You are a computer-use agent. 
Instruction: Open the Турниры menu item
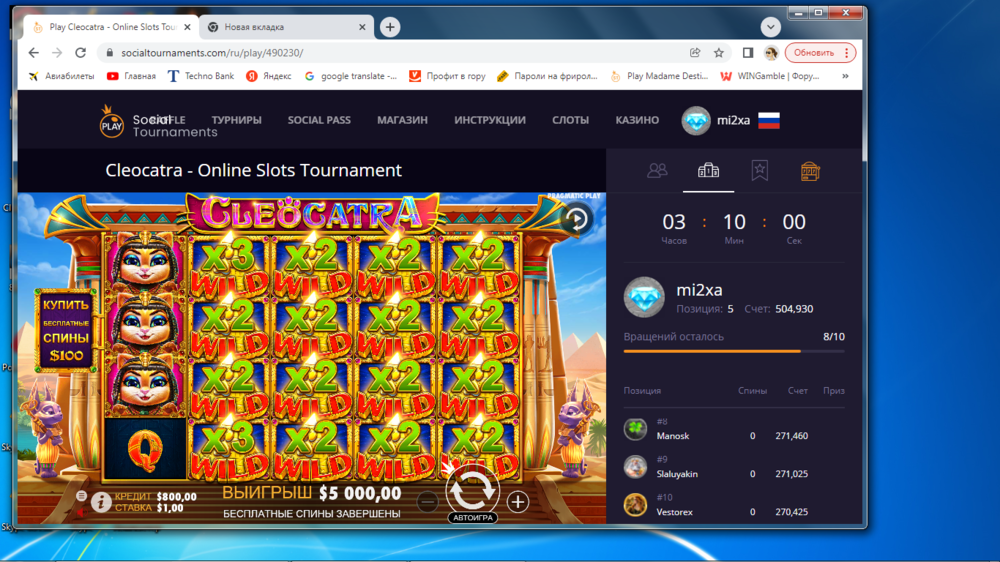point(236,120)
